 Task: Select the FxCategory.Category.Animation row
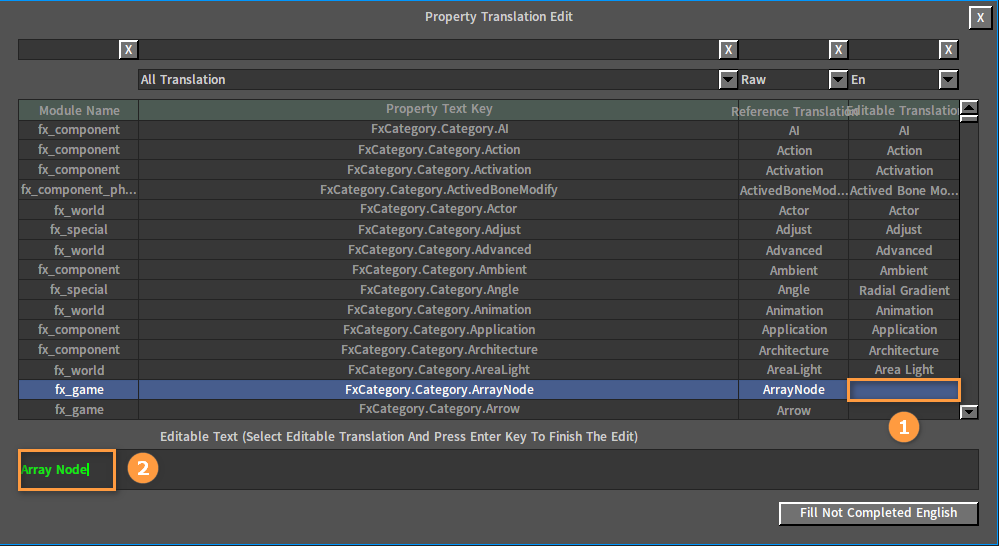pyautogui.click(x=439, y=310)
